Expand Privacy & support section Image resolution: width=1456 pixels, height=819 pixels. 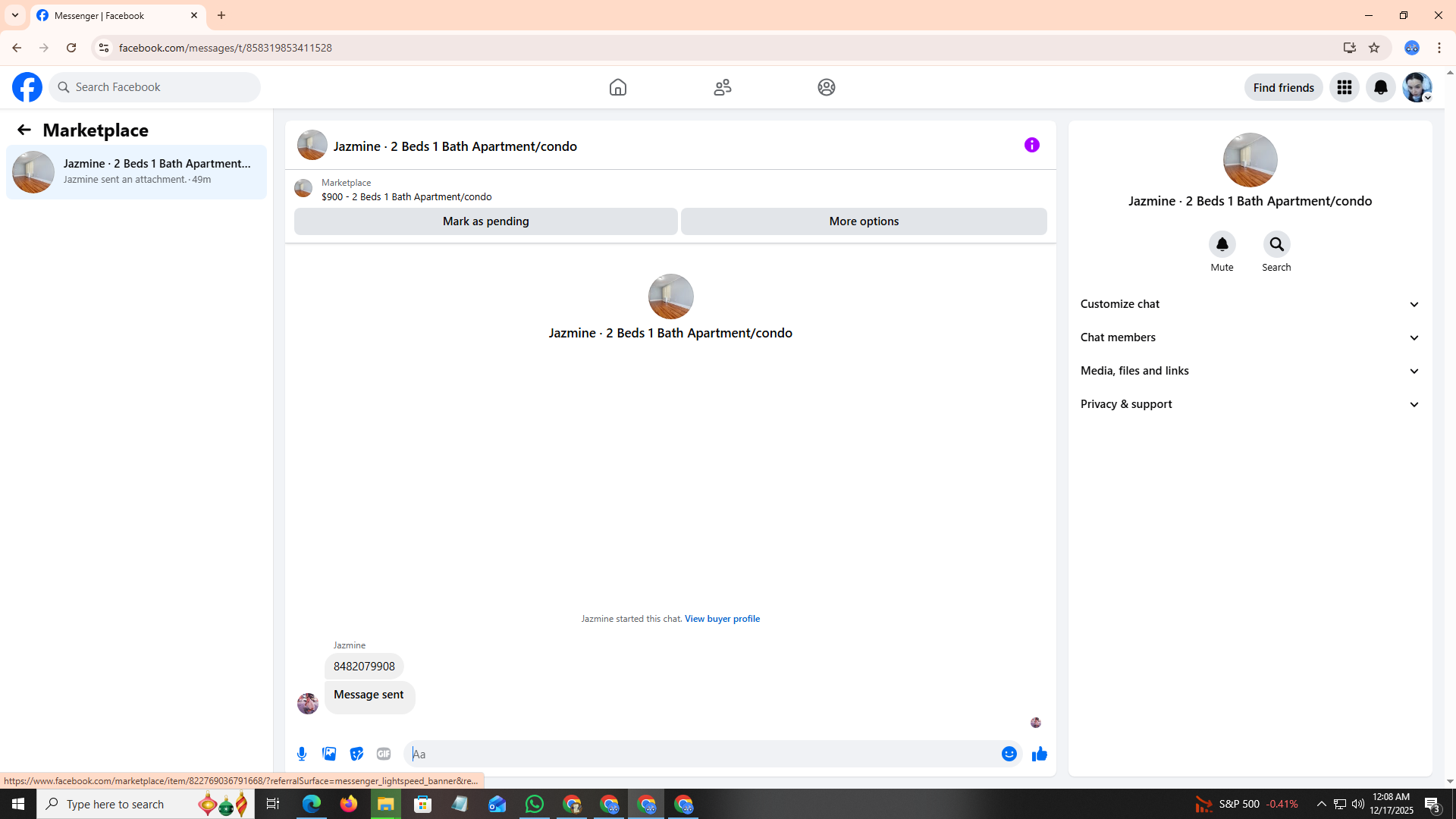click(1249, 404)
